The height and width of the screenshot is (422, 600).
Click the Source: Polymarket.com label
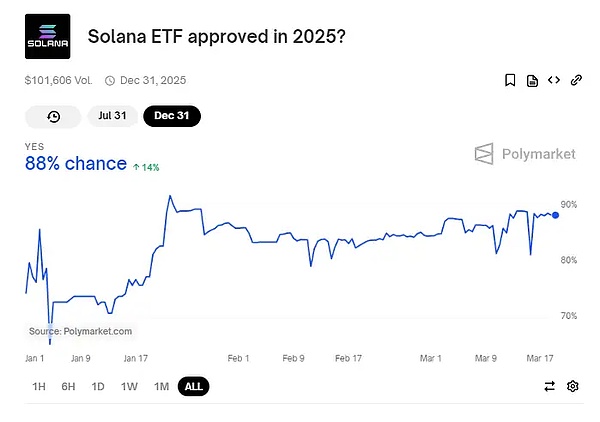point(80,331)
